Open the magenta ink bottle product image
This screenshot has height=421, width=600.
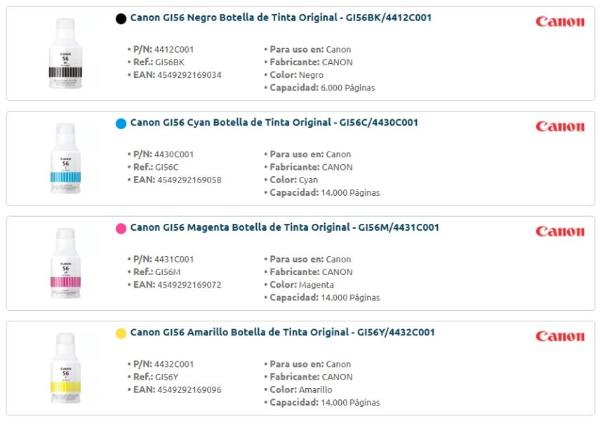click(65, 264)
